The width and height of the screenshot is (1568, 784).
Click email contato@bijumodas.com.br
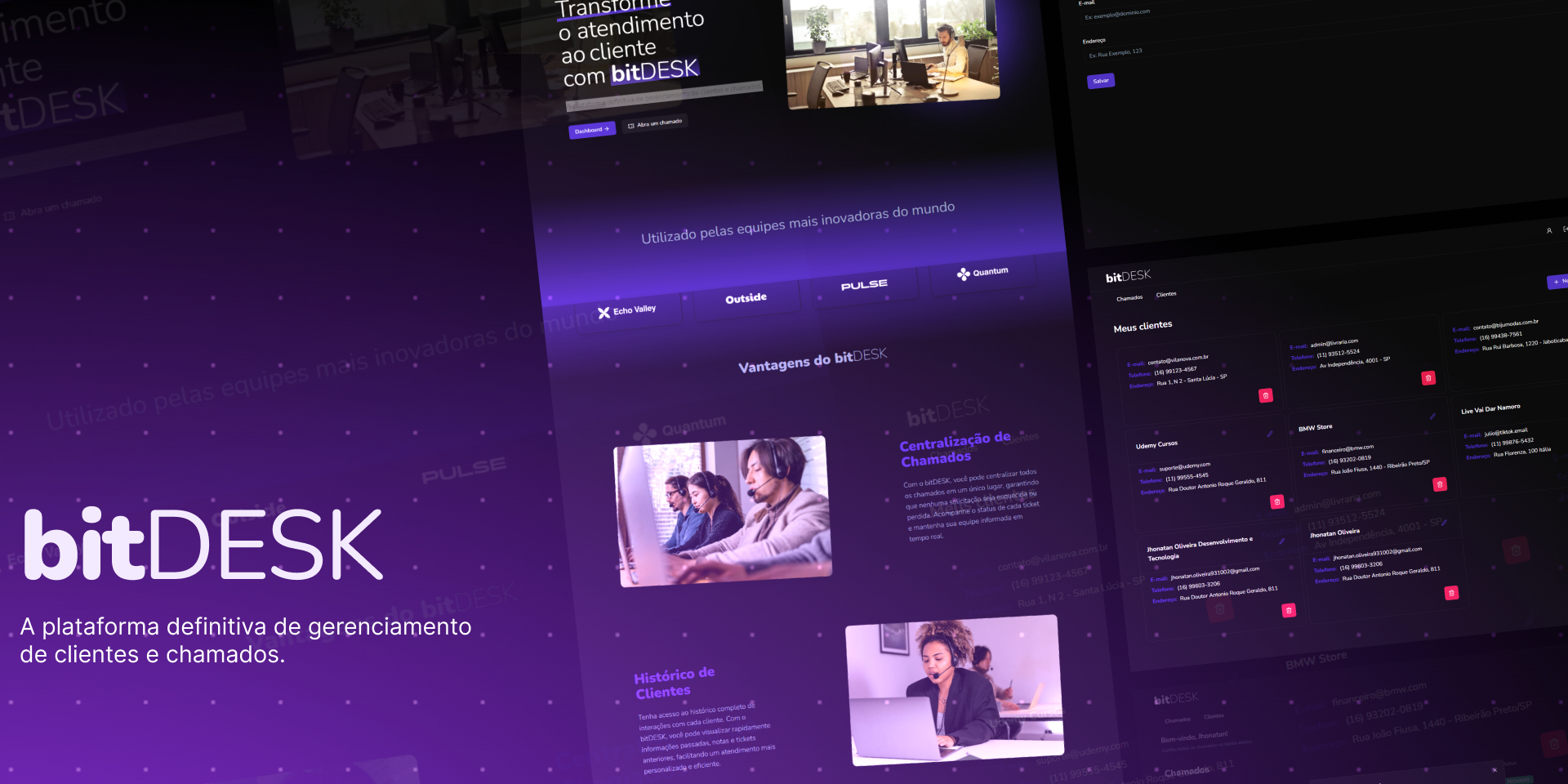click(1506, 324)
